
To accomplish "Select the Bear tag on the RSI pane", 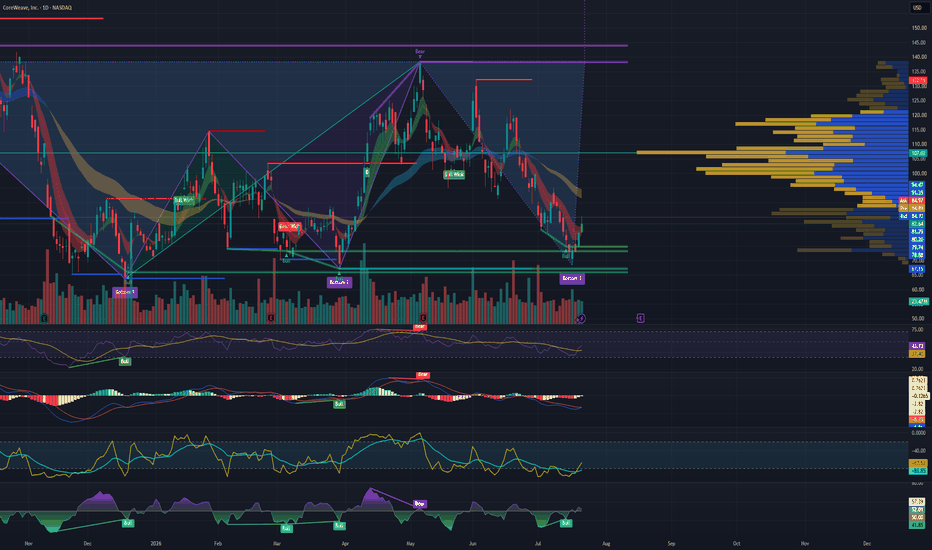I will coord(420,327).
